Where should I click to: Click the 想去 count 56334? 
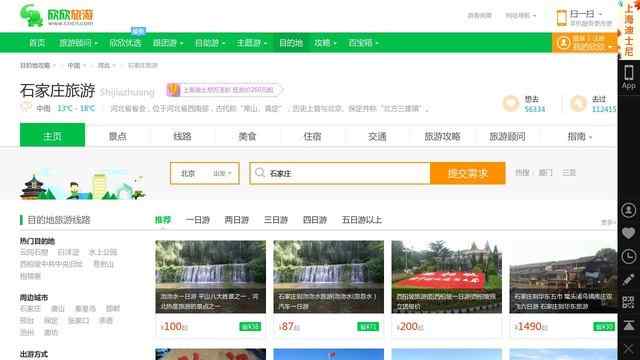click(535, 109)
